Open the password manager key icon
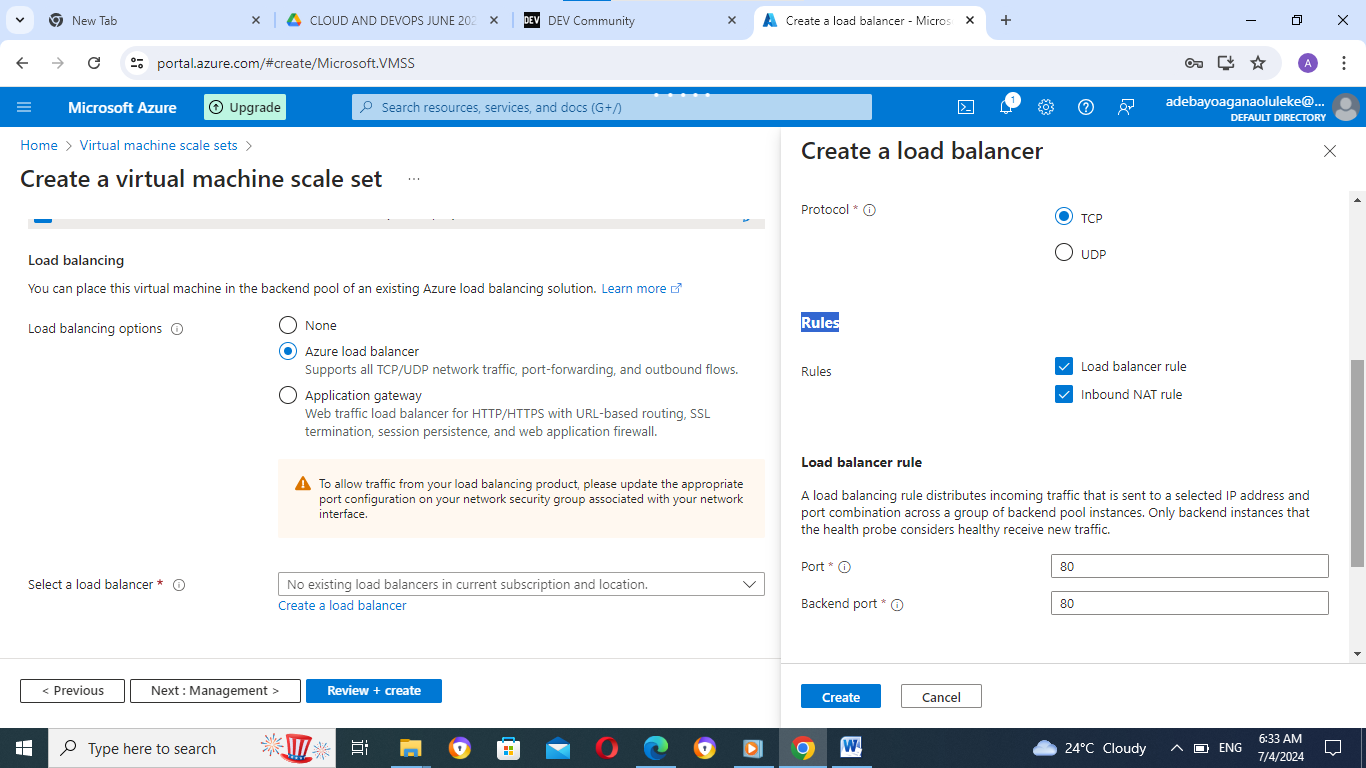 tap(1194, 63)
